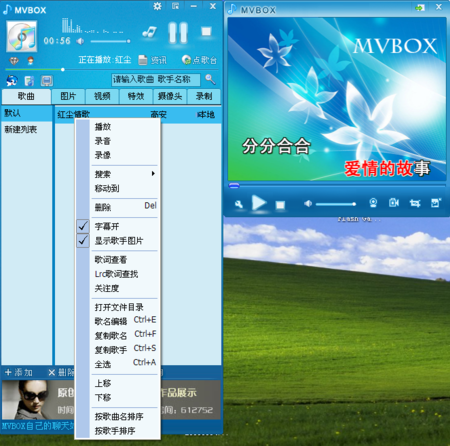Click the magnifier search icon
This screenshot has width=450, height=446.
pos(210,79)
